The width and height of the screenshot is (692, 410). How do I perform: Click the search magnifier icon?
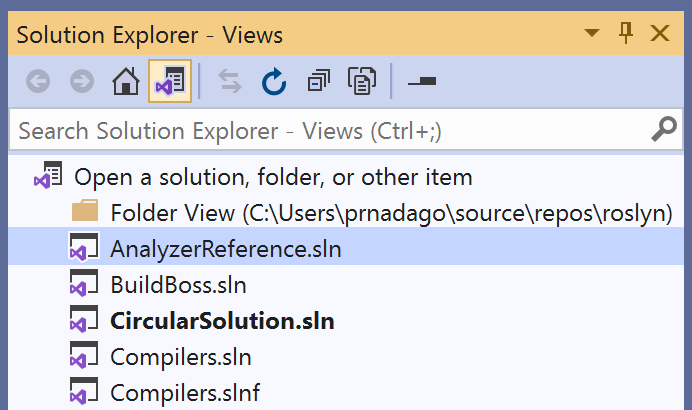tap(664, 130)
